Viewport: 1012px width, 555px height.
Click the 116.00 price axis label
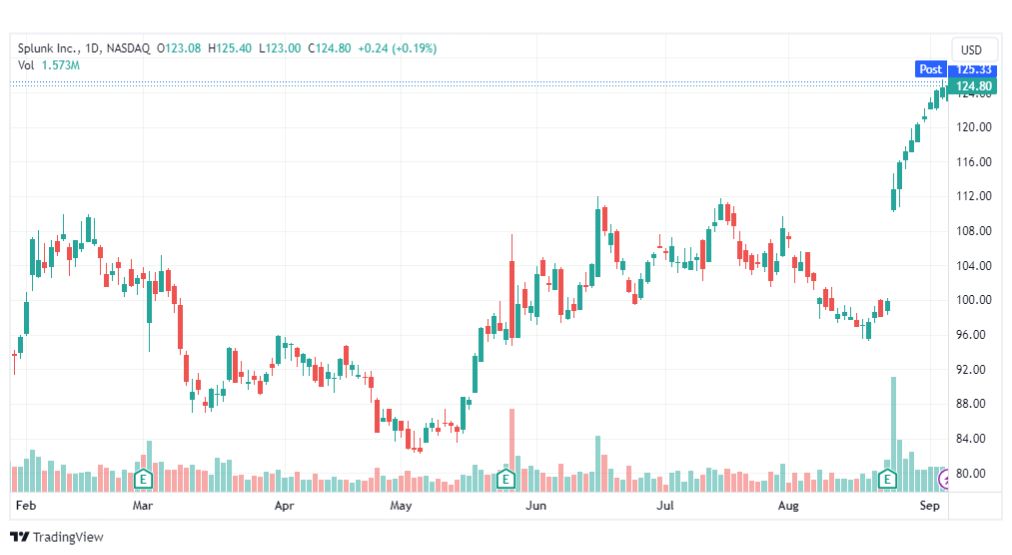(x=973, y=162)
